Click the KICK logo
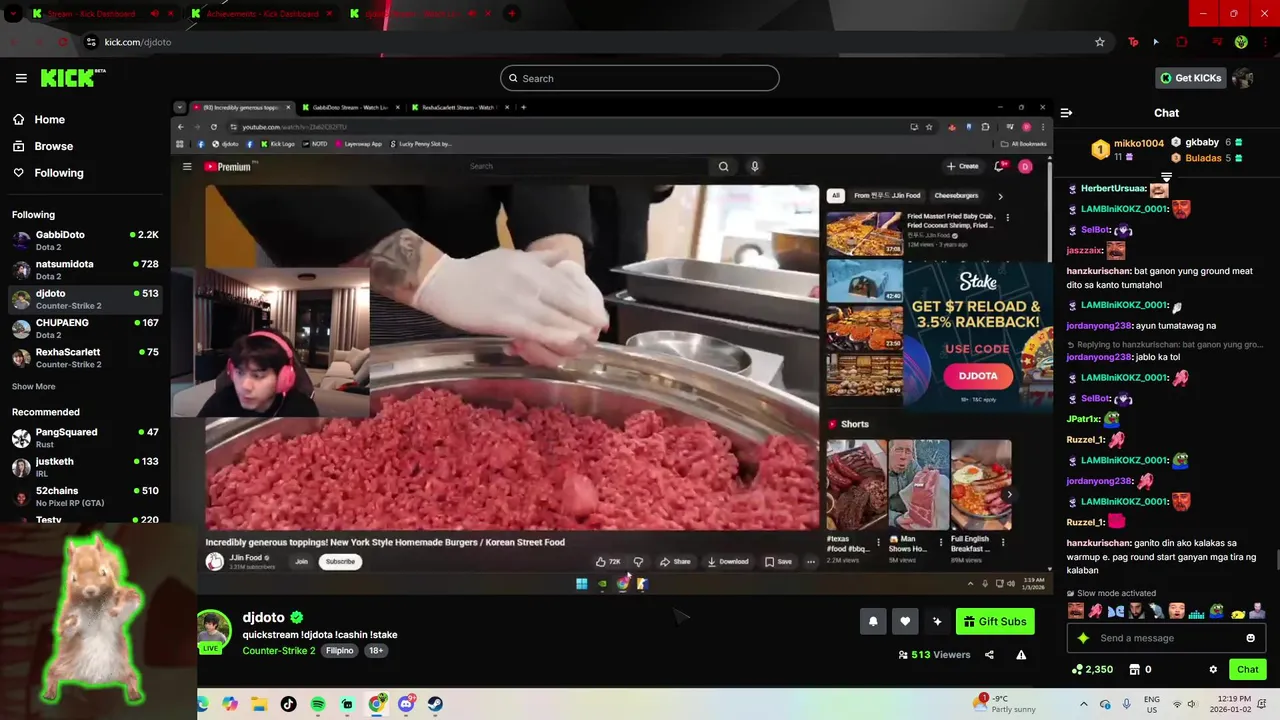 [x=73, y=78]
